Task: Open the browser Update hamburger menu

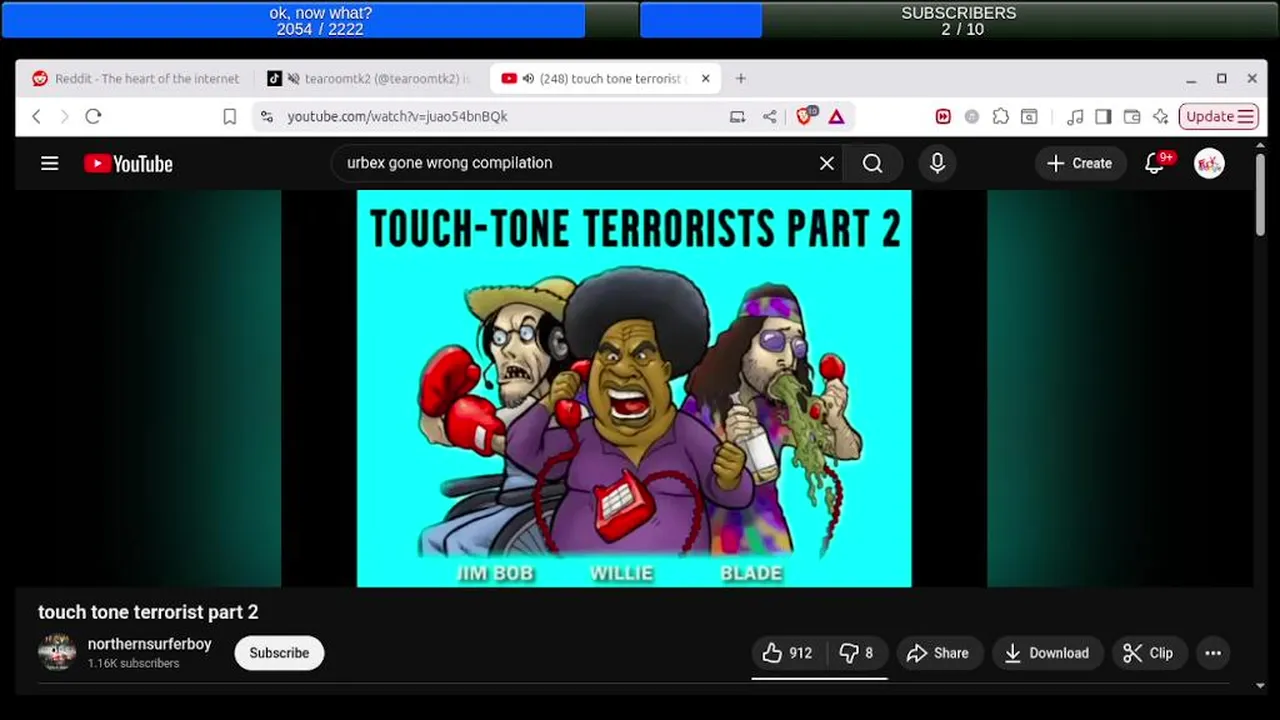Action: (1218, 116)
